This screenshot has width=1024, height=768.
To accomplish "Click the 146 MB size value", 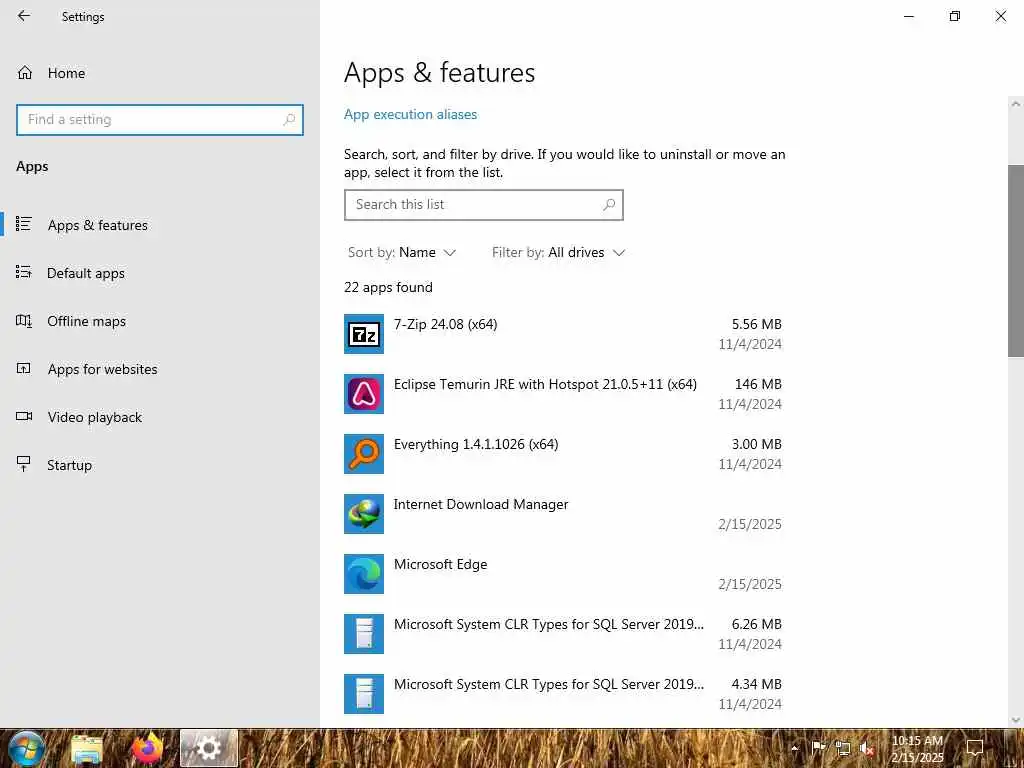I will pyautogui.click(x=758, y=384).
